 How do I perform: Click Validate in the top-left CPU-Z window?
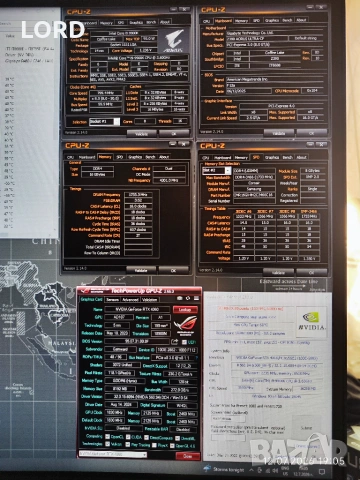142,133
